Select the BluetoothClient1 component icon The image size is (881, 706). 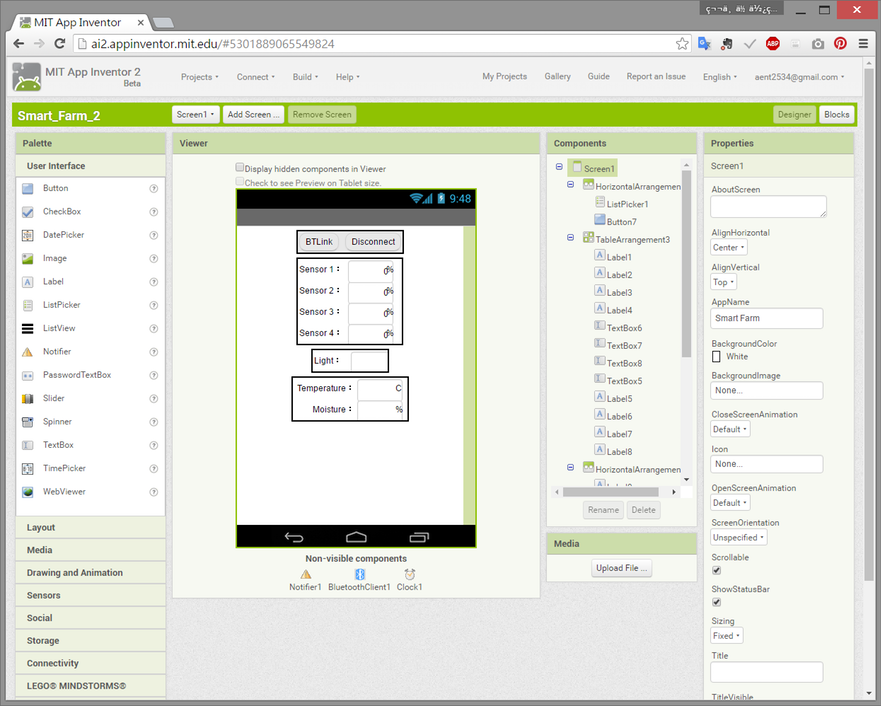coord(360,574)
